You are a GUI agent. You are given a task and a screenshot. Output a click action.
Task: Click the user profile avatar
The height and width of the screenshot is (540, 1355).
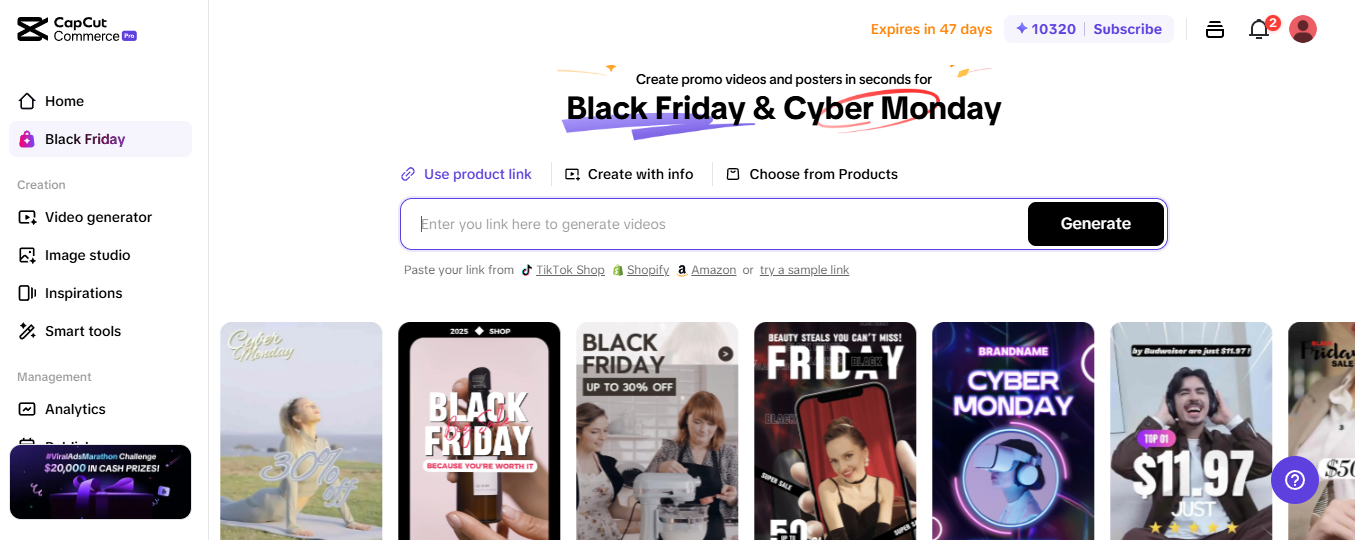click(1303, 29)
